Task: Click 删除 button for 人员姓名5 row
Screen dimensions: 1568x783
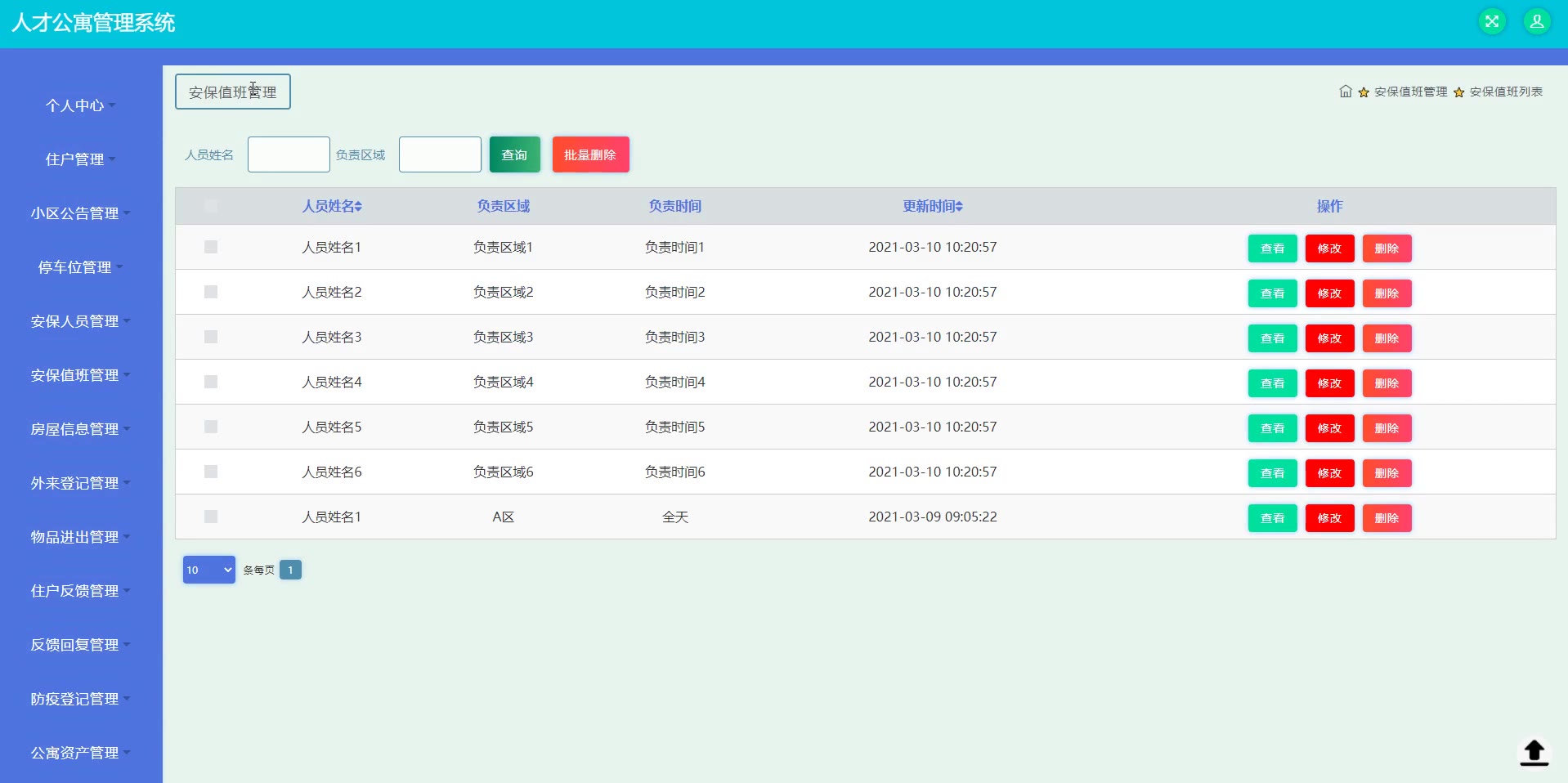Action: 1387,428
